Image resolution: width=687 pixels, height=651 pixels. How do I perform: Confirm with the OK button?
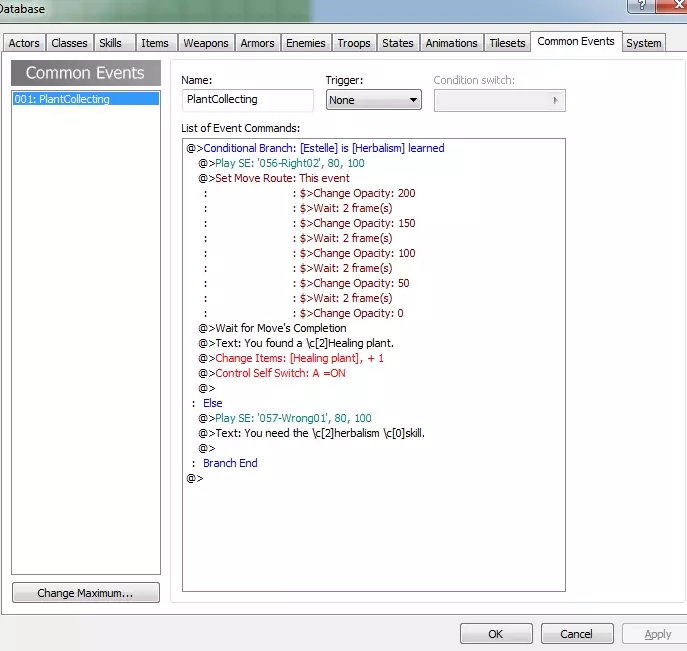[x=496, y=634]
